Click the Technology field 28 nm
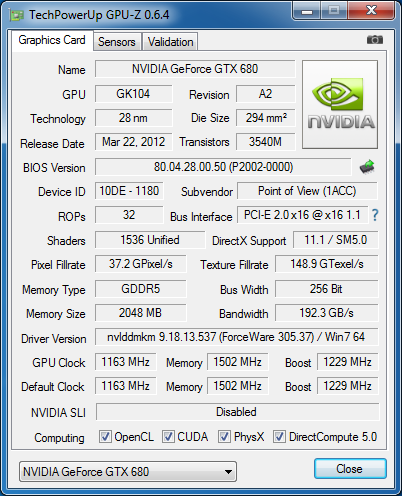The width and height of the screenshot is (402, 496). point(133,118)
